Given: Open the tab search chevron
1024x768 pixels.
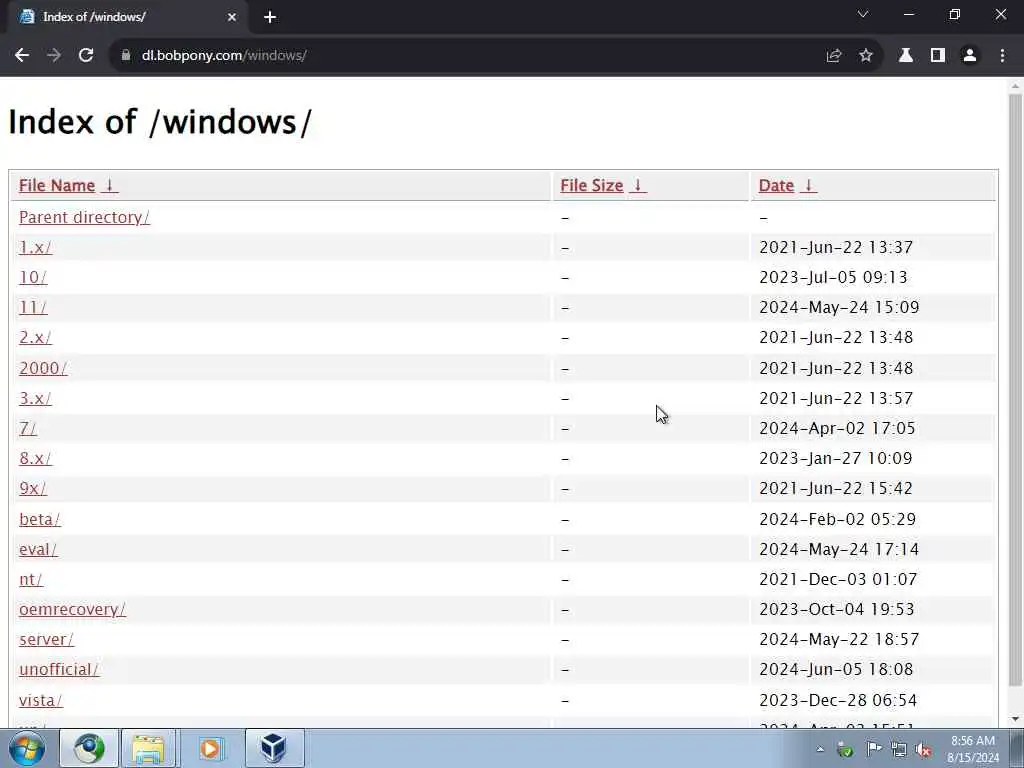Looking at the screenshot, I should (x=863, y=14).
